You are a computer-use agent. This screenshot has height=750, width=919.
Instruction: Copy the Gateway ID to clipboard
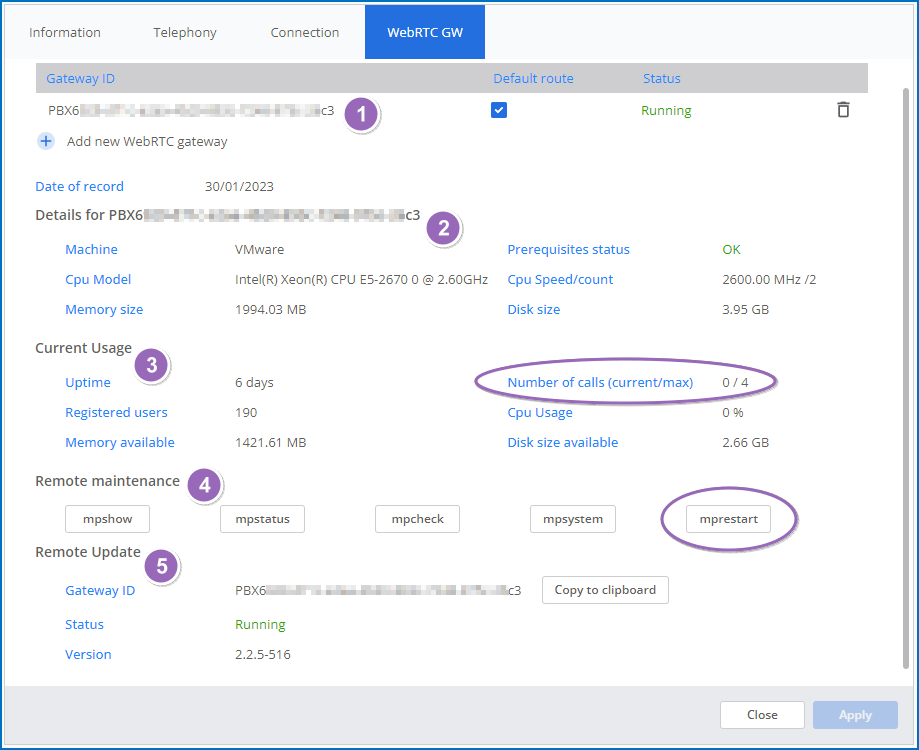coord(604,590)
